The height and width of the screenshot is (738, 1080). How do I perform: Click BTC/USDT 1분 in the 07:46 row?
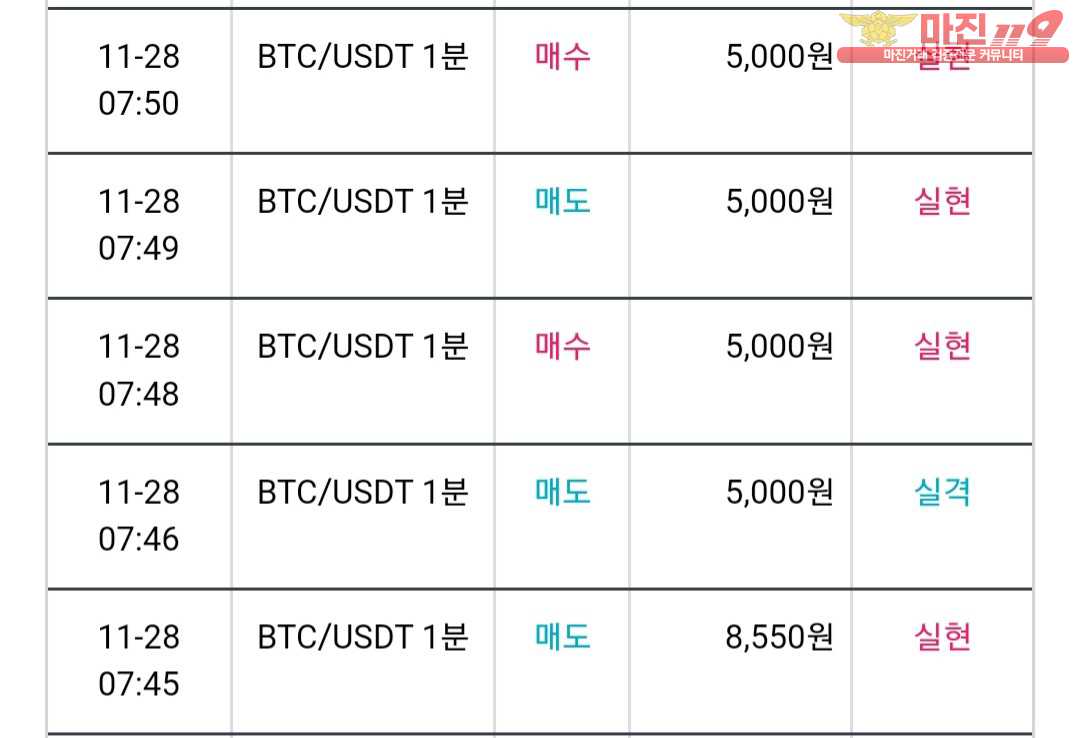[363, 493]
